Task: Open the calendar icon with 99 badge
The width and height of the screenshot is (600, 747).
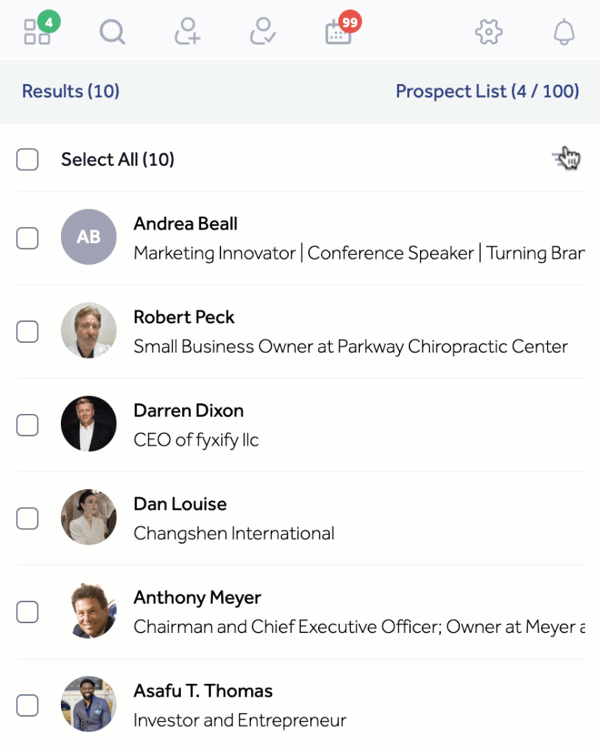Action: click(x=338, y=33)
